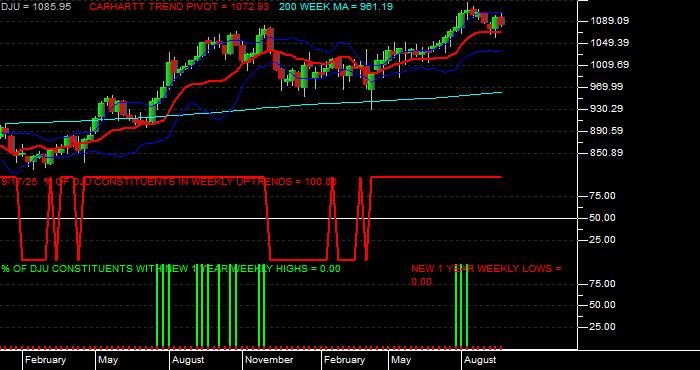The height and width of the screenshot is (370, 700).
Task: Click the first August date marker
Action: [188, 360]
